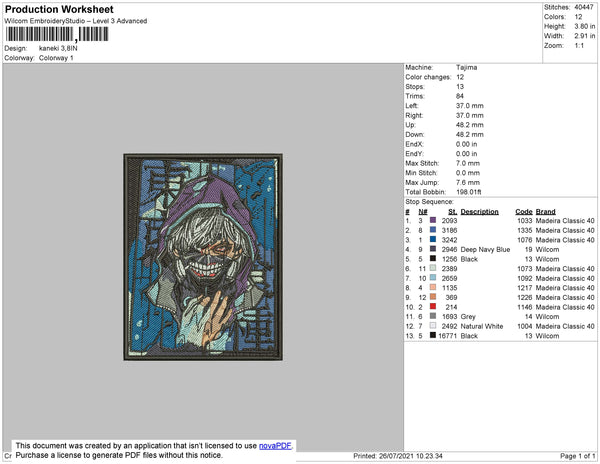Click the machine value 'Tajima'
This screenshot has height=464, width=600.
pos(466,67)
